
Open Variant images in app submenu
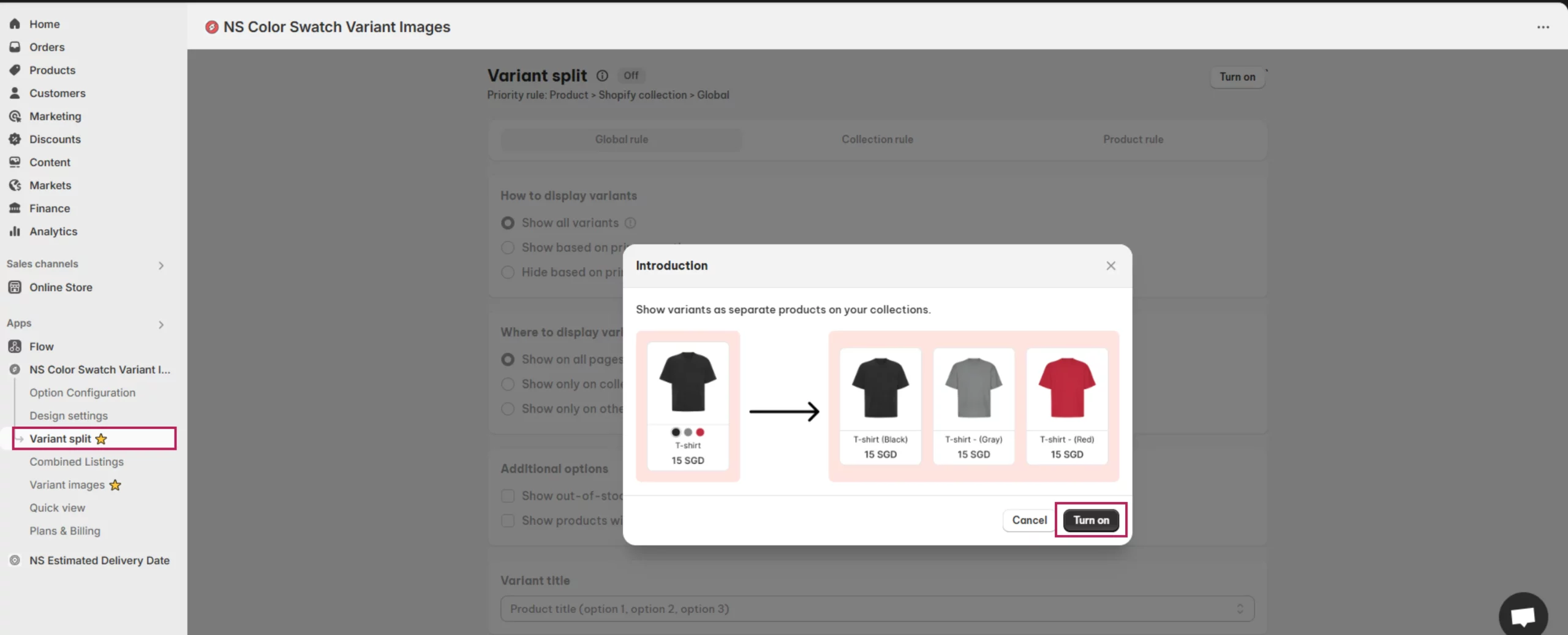[x=67, y=485]
